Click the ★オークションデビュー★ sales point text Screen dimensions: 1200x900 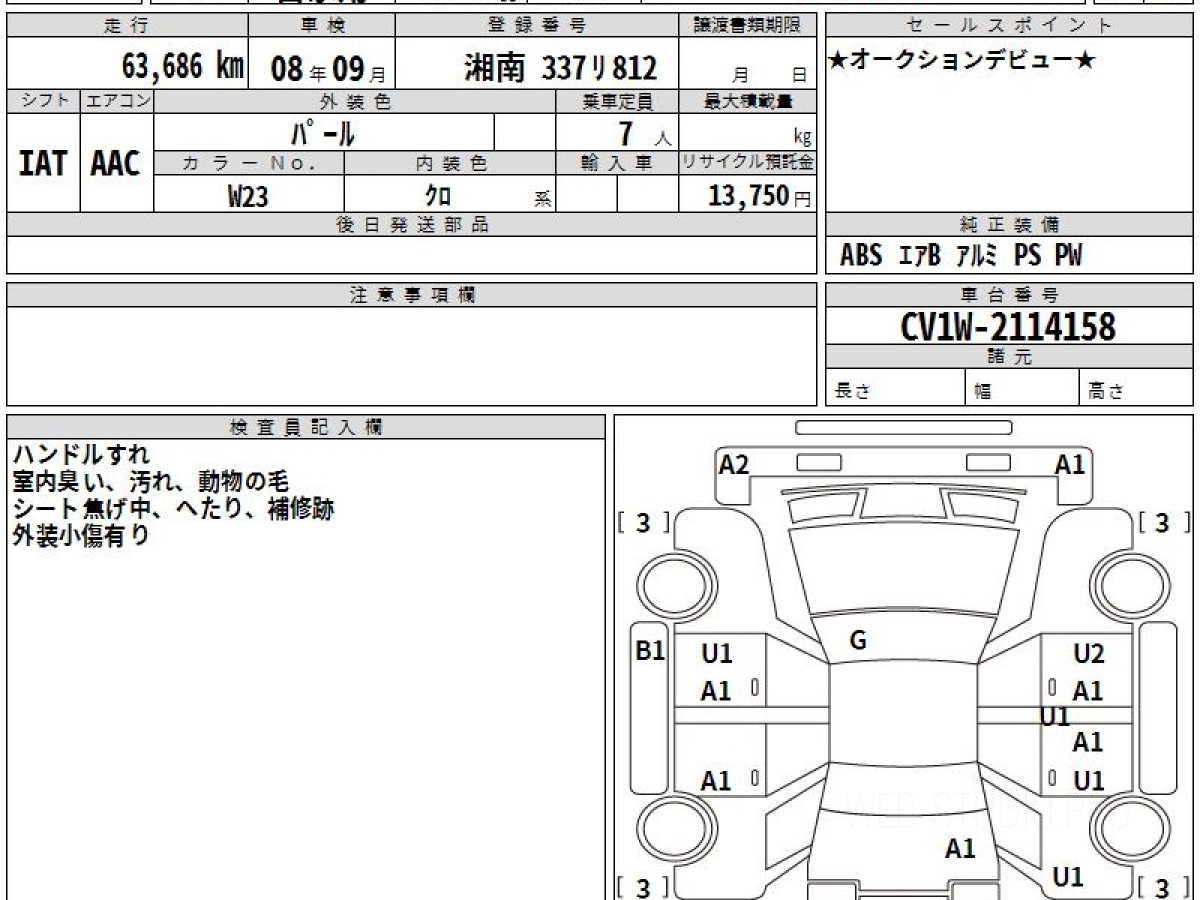pos(962,61)
